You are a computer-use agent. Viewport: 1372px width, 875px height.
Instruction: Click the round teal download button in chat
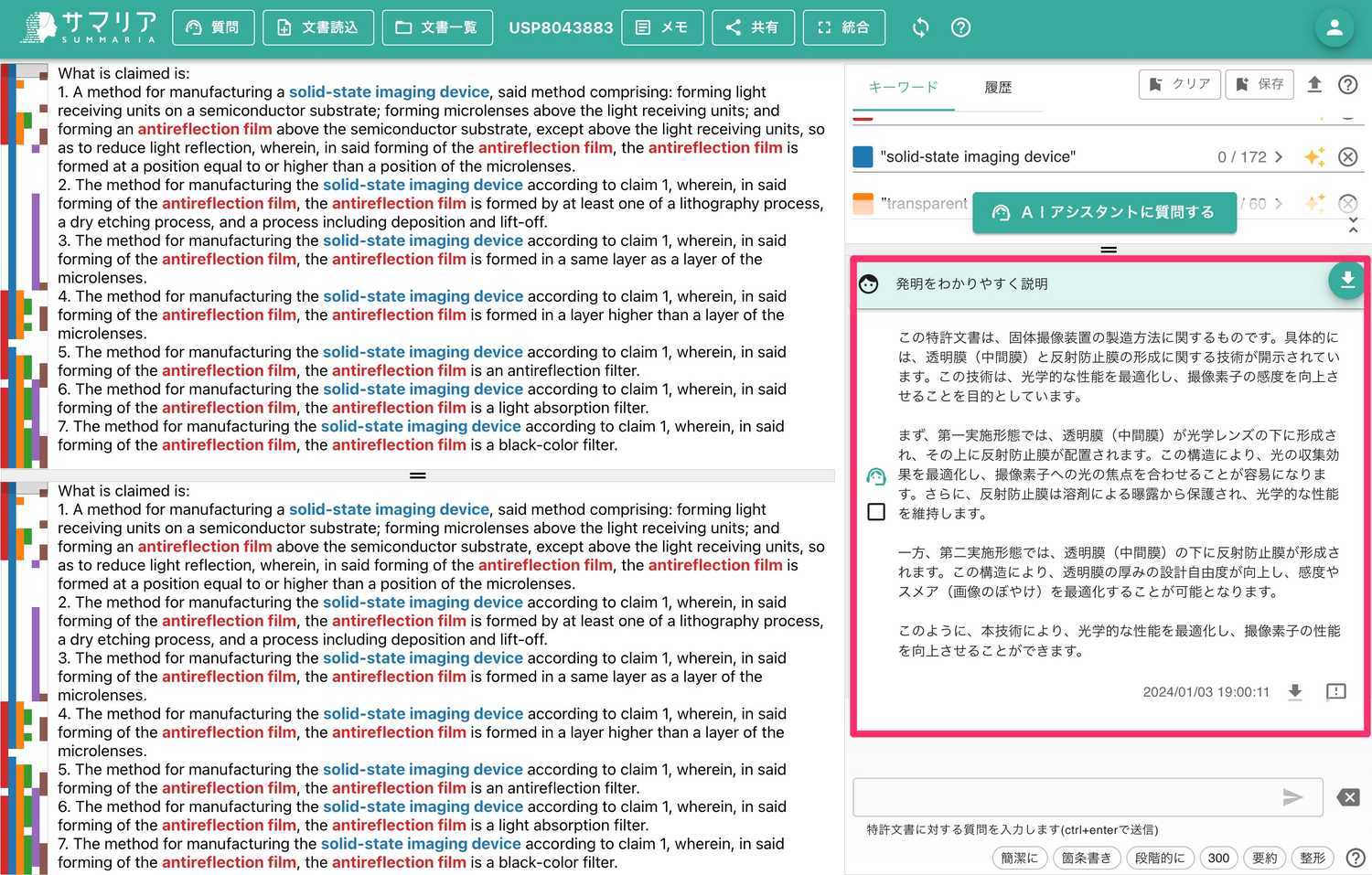tap(1346, 280)
